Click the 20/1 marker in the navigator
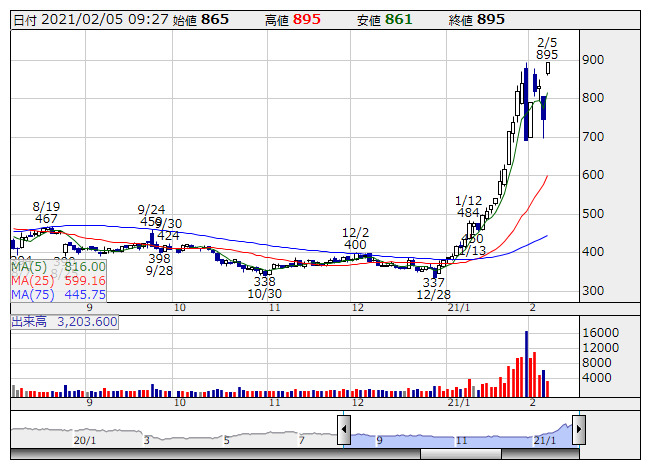This screenshot has width=653, height=470. (85, 440)
